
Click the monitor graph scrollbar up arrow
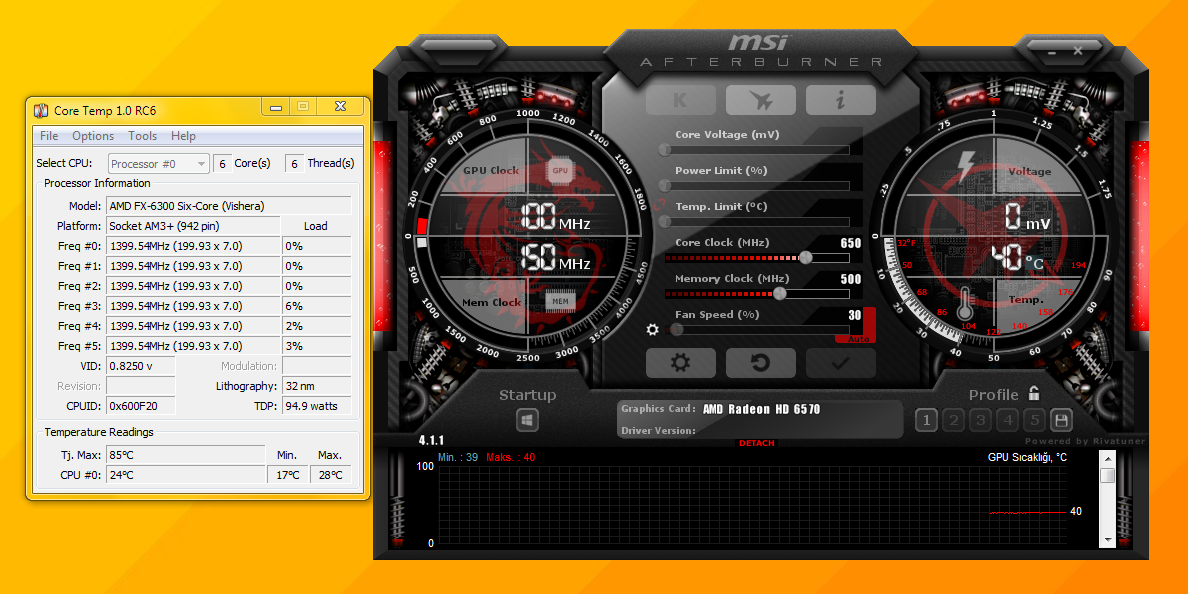click(x=1107, y=458)
